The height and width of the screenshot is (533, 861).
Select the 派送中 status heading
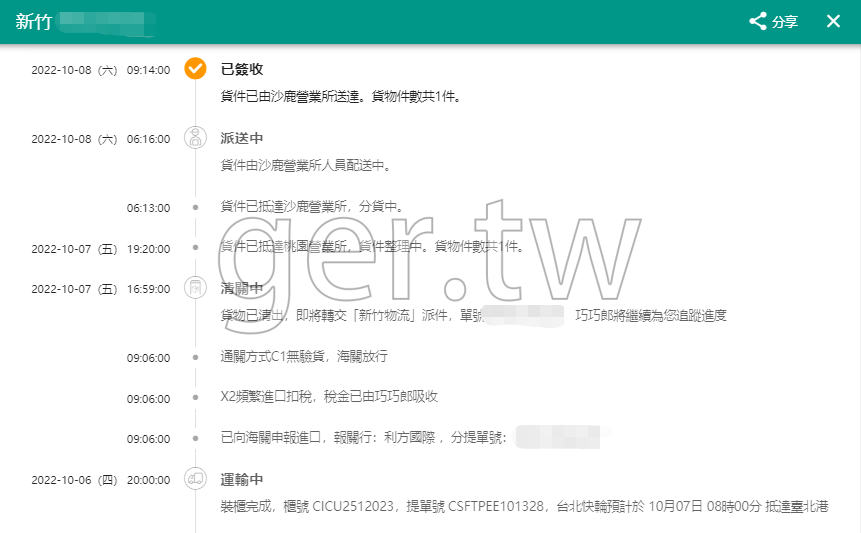pyautogui.click(x=242, y=138)
